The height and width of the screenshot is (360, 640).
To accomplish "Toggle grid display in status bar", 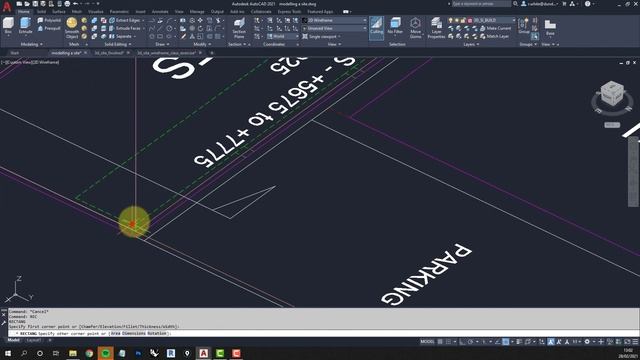I will [x=440, y=342].
